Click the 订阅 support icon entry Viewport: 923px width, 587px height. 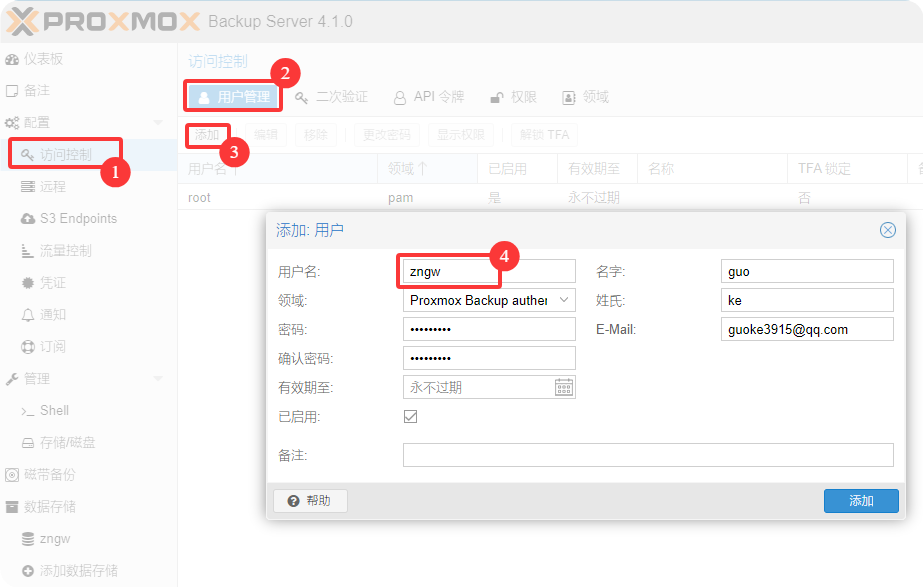click(x=28, y=347)
